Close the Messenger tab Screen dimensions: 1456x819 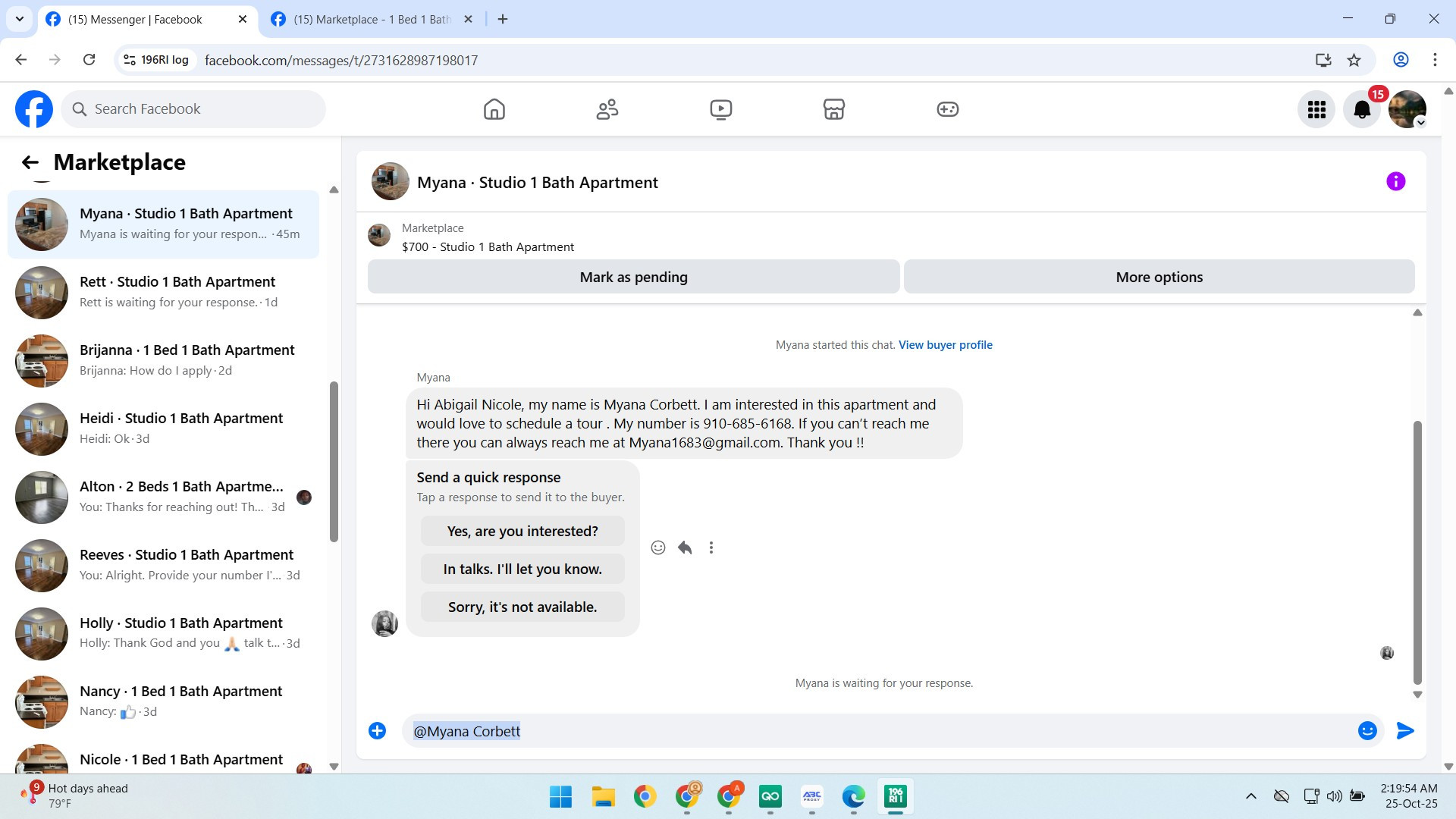243,20
